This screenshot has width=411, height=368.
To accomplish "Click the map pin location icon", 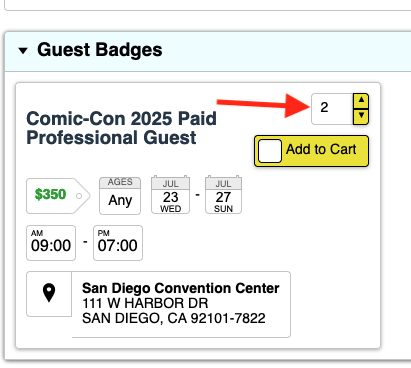I will pos(49,294).
